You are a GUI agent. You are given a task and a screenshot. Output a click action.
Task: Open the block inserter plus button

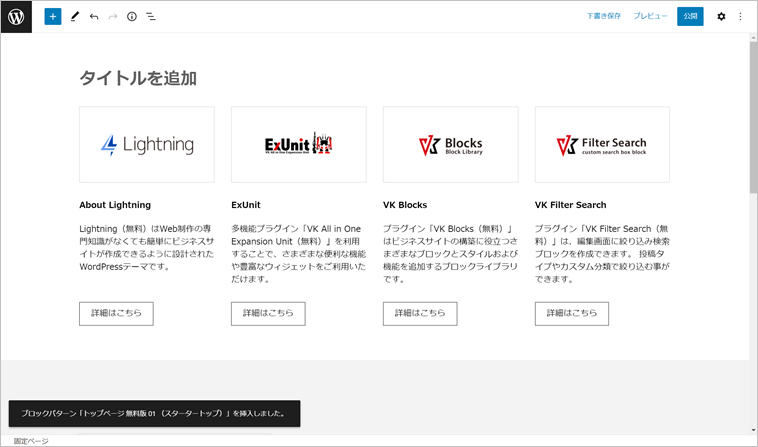point(53,17)
